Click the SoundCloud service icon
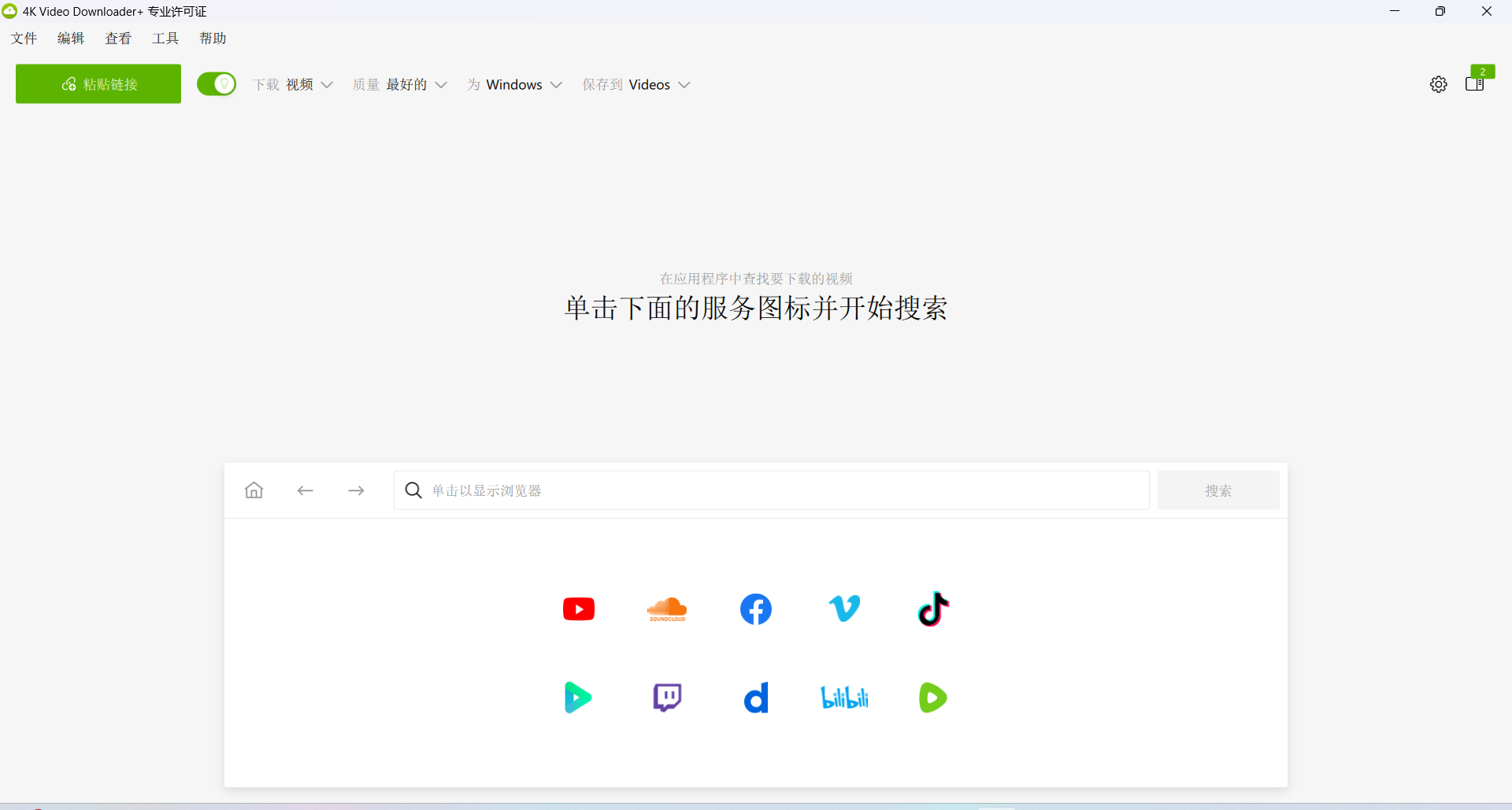This screenshot has height=810, width=1512. click(x=667, y=609)
